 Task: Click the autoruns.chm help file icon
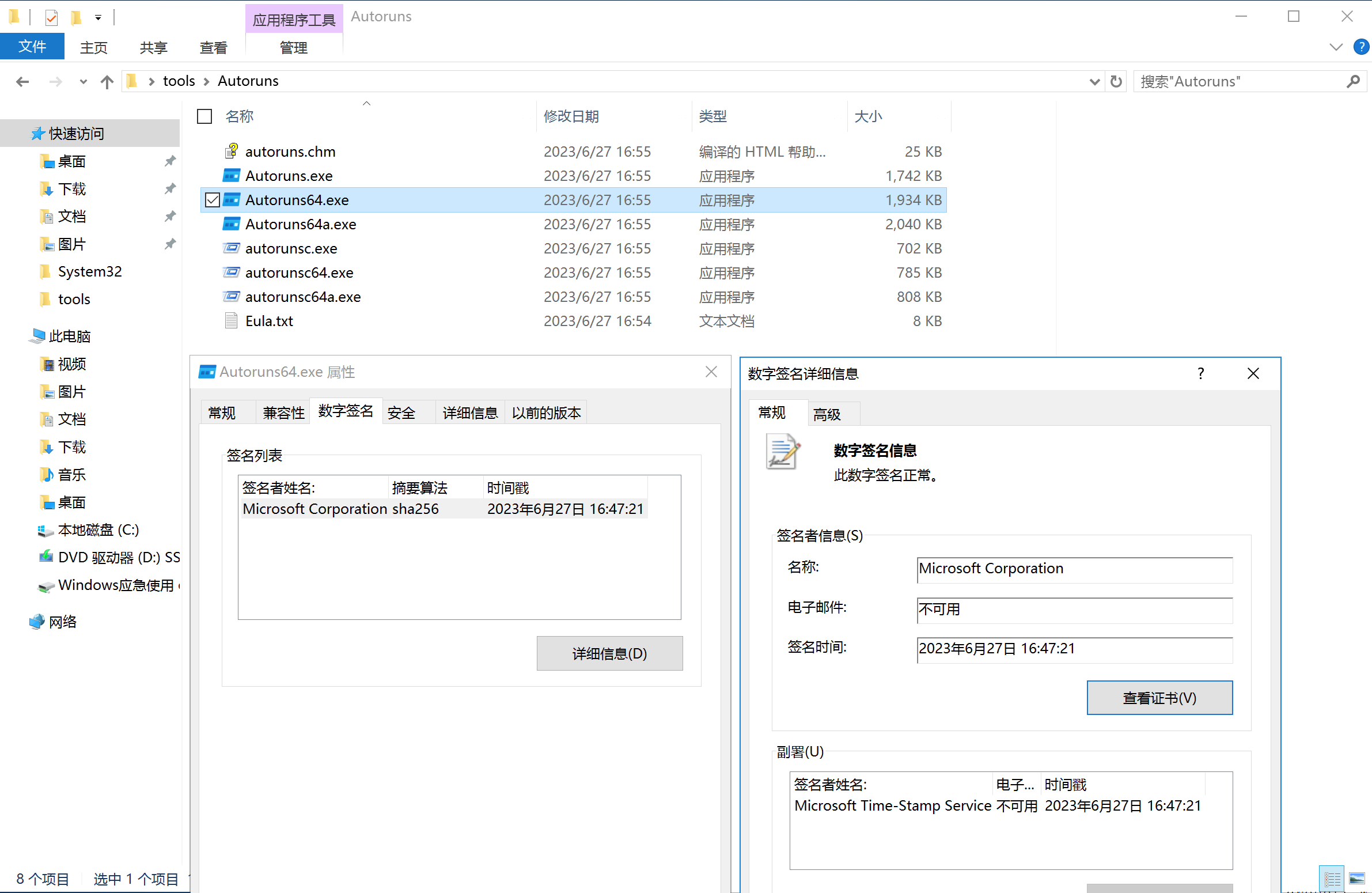tap(231, 151)
